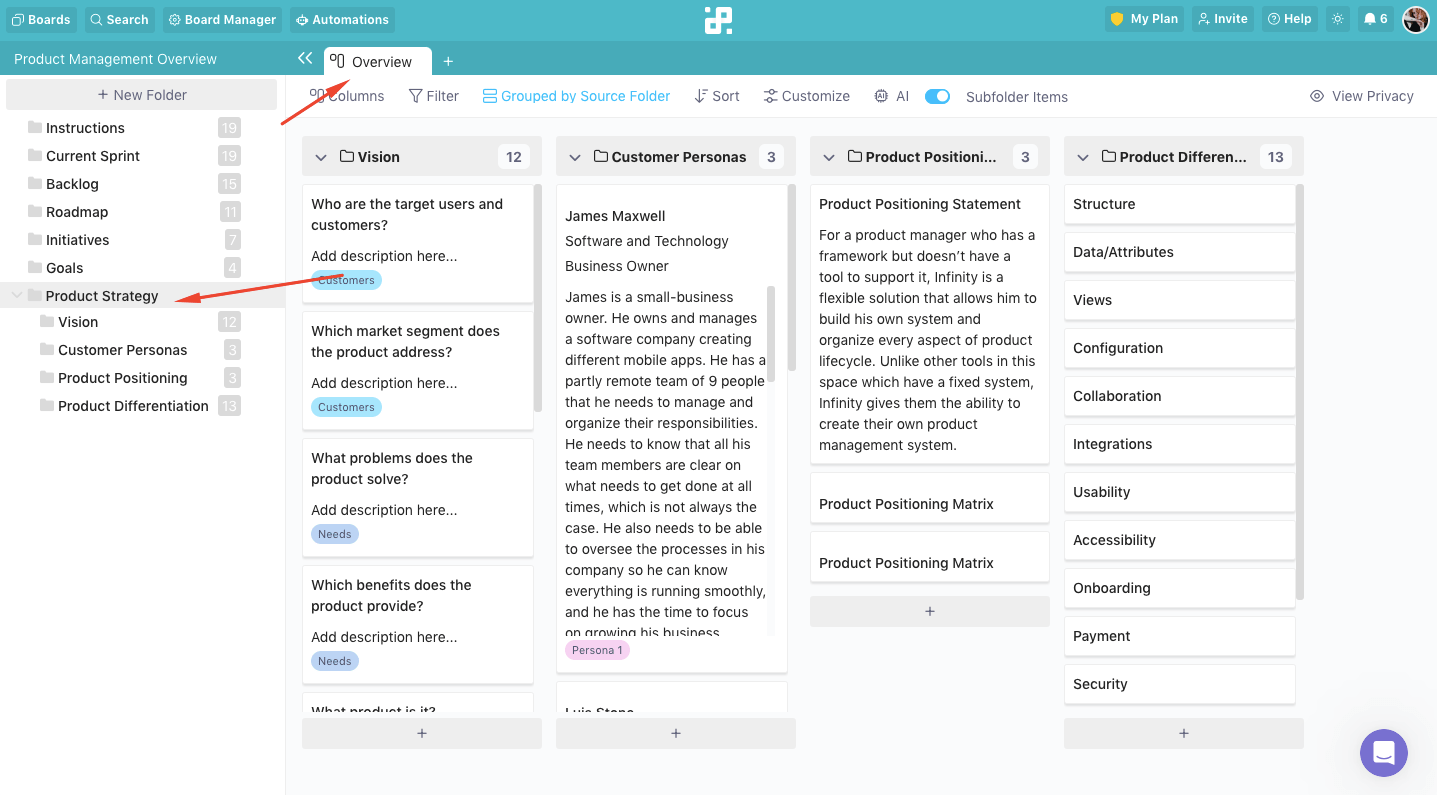This screenshot has width=1437, height=795.
Task: Collapse the left sidebar with the double chevron
Action: pyautogui.click(x=305, y=58)
